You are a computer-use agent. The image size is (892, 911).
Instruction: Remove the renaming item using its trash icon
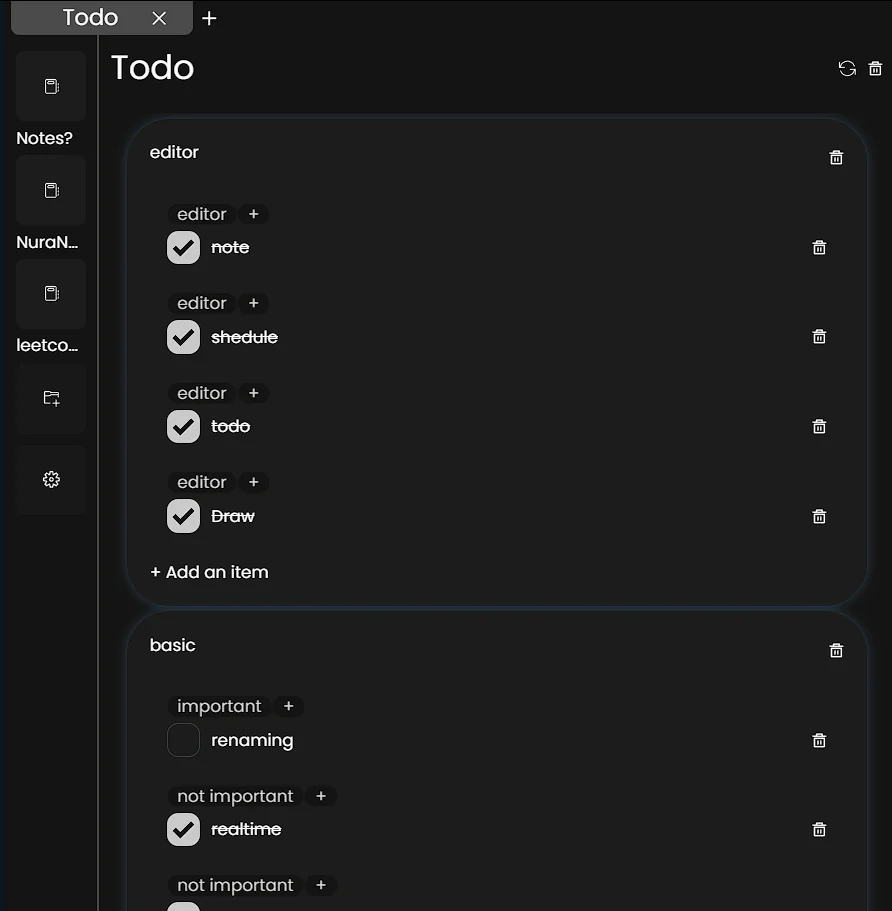[818, 740]
